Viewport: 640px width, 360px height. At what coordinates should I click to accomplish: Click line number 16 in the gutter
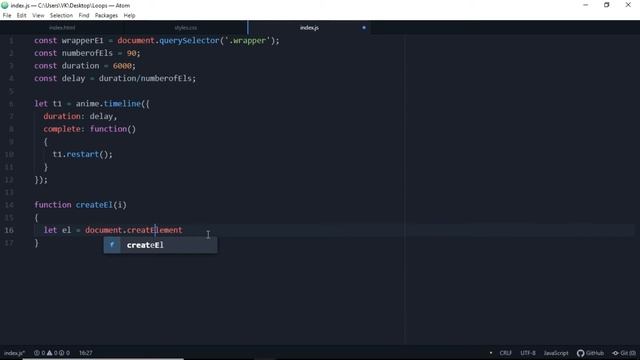pos(9,230)
